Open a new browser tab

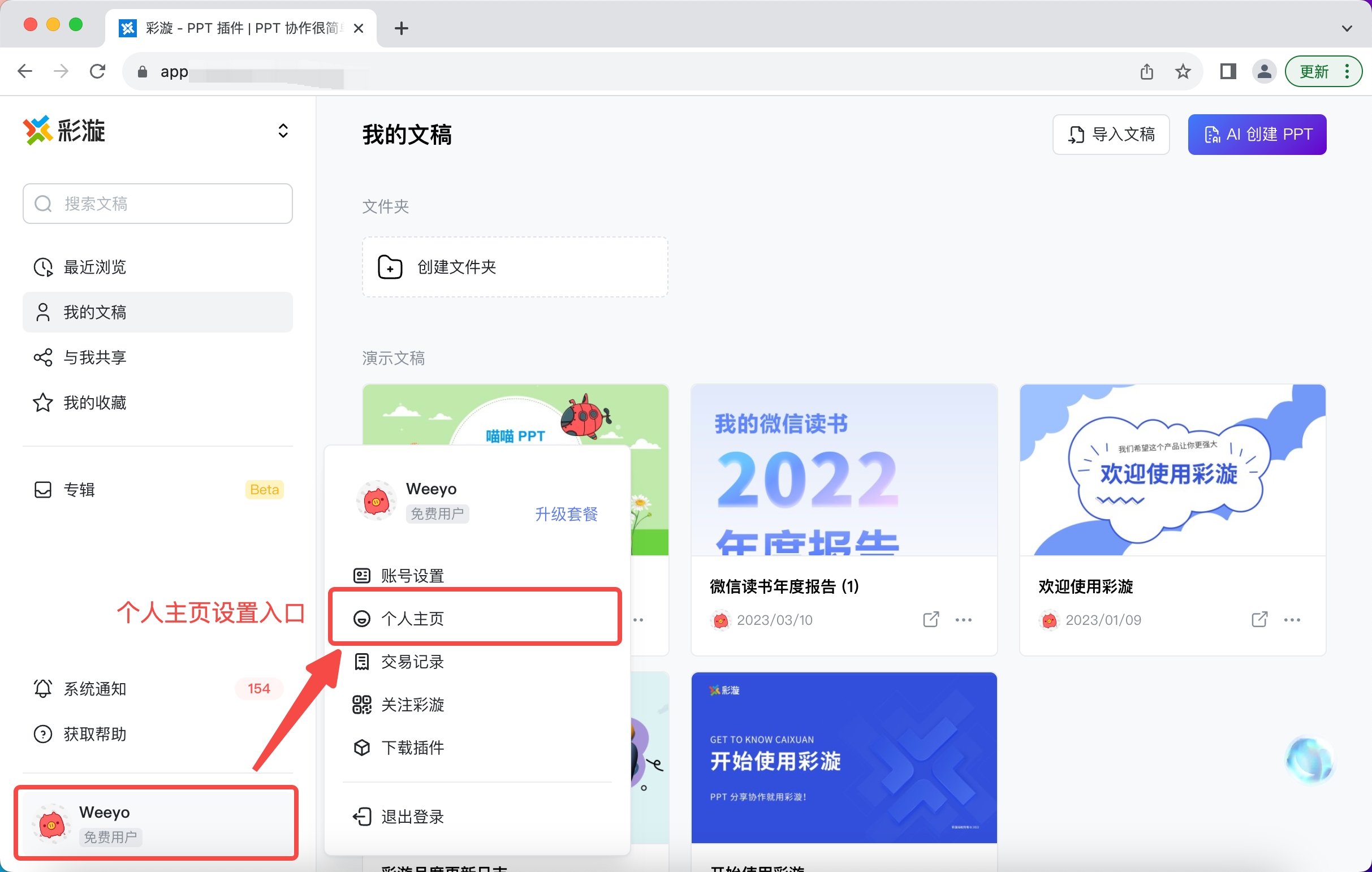[x=401, y=28]
